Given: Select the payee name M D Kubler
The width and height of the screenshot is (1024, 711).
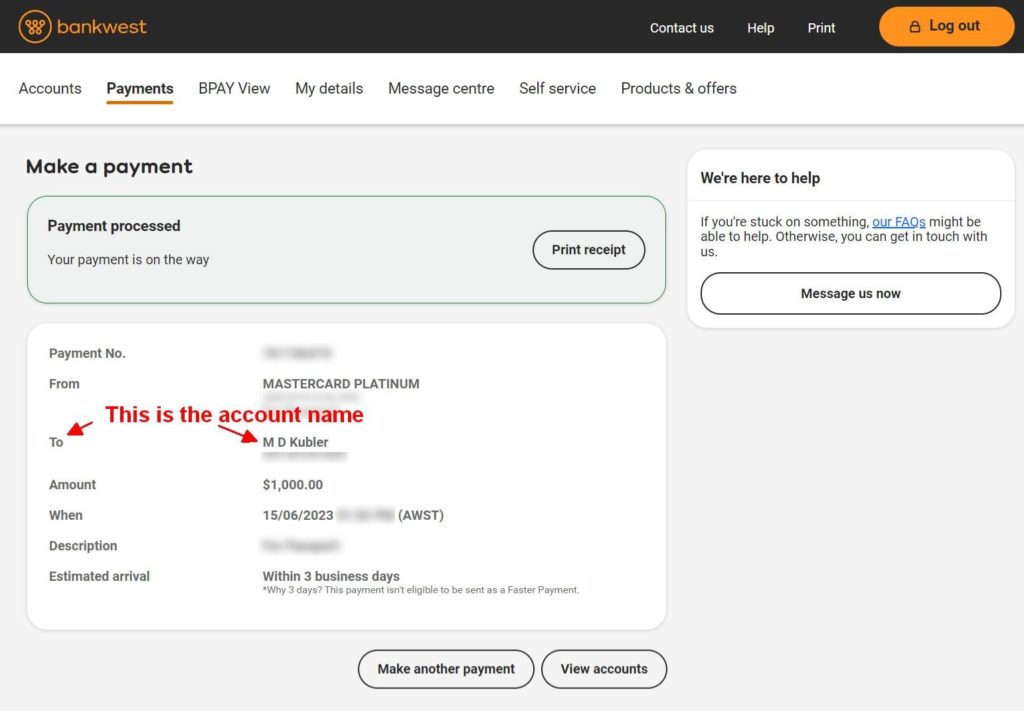Looking at the screenshot, I should click(295, 442).
